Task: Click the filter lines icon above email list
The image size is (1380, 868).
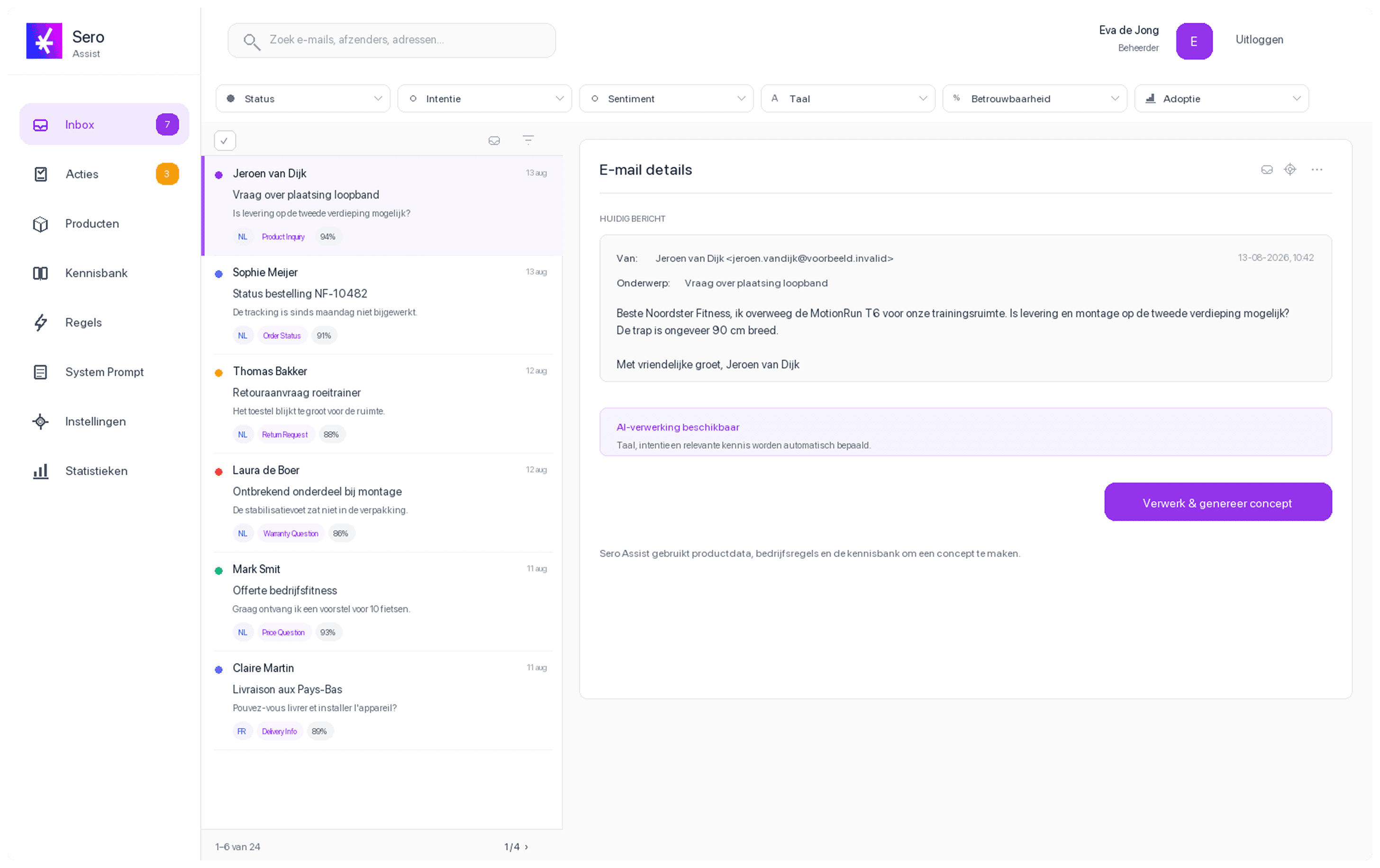Action: click(x=528, y=140)
